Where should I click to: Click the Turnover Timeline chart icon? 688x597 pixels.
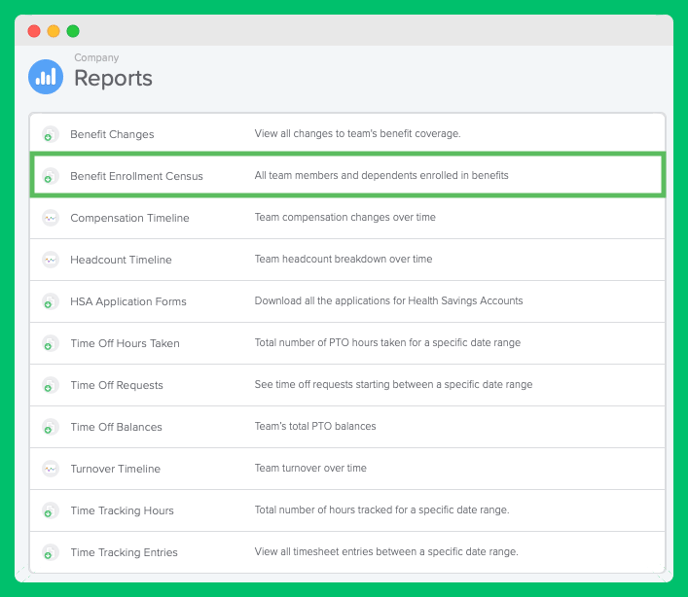pos(50,468)
